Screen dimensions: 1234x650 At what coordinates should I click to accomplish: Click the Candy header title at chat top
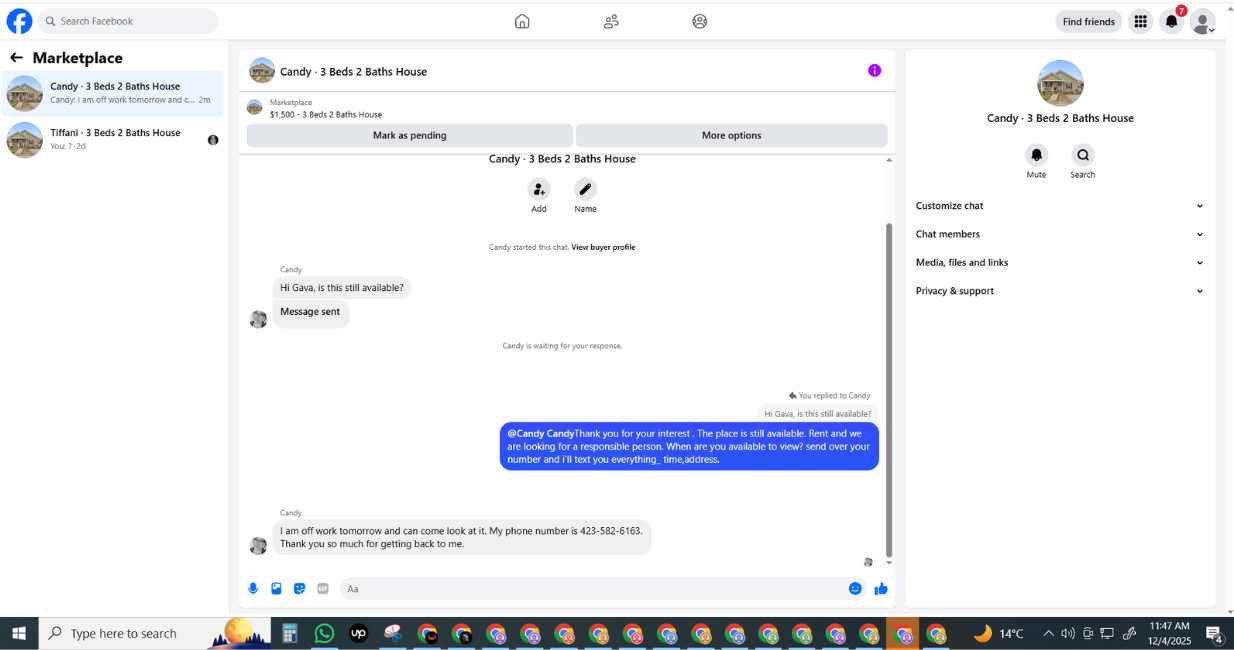353,72
